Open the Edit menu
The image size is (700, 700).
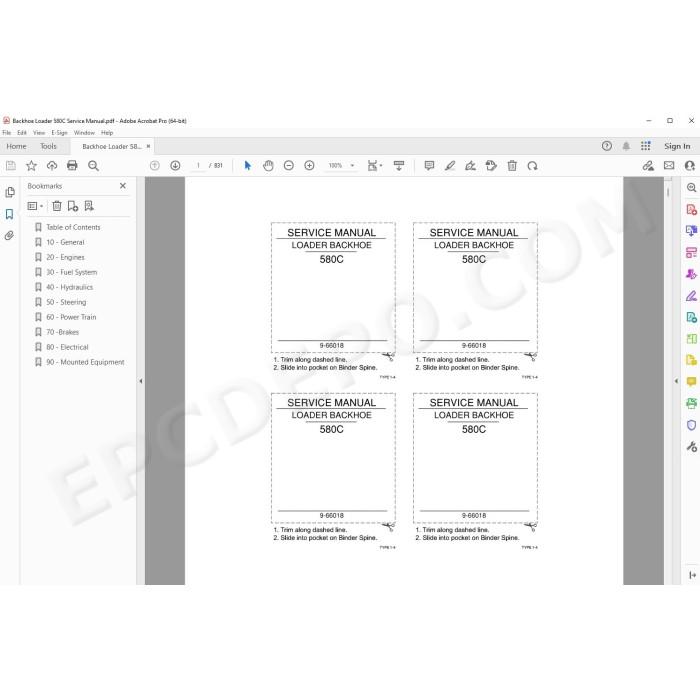tap(22, 133)
